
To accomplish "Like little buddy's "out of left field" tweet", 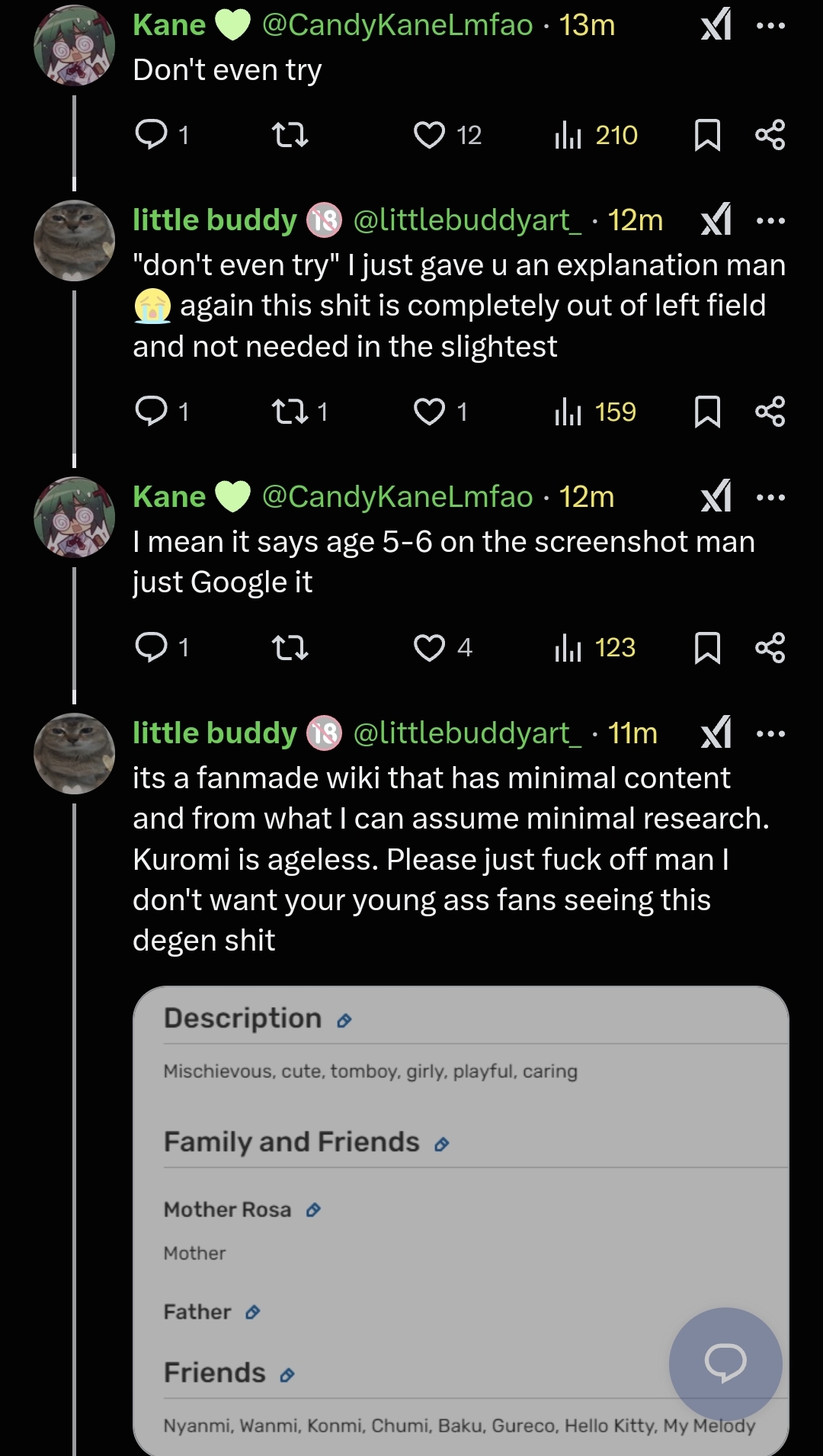I will click(430, 412).
